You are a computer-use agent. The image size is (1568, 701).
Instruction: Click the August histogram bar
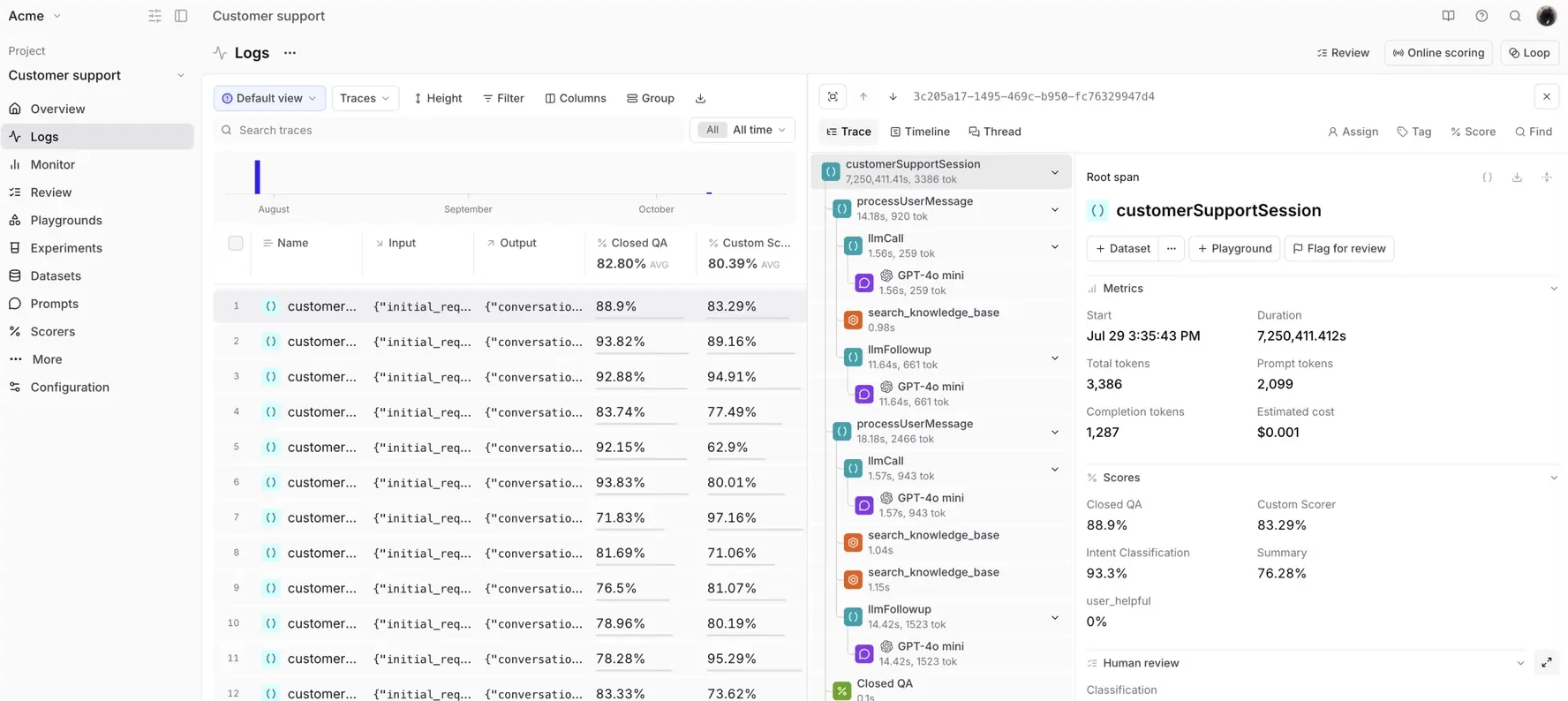pos(257,177)
